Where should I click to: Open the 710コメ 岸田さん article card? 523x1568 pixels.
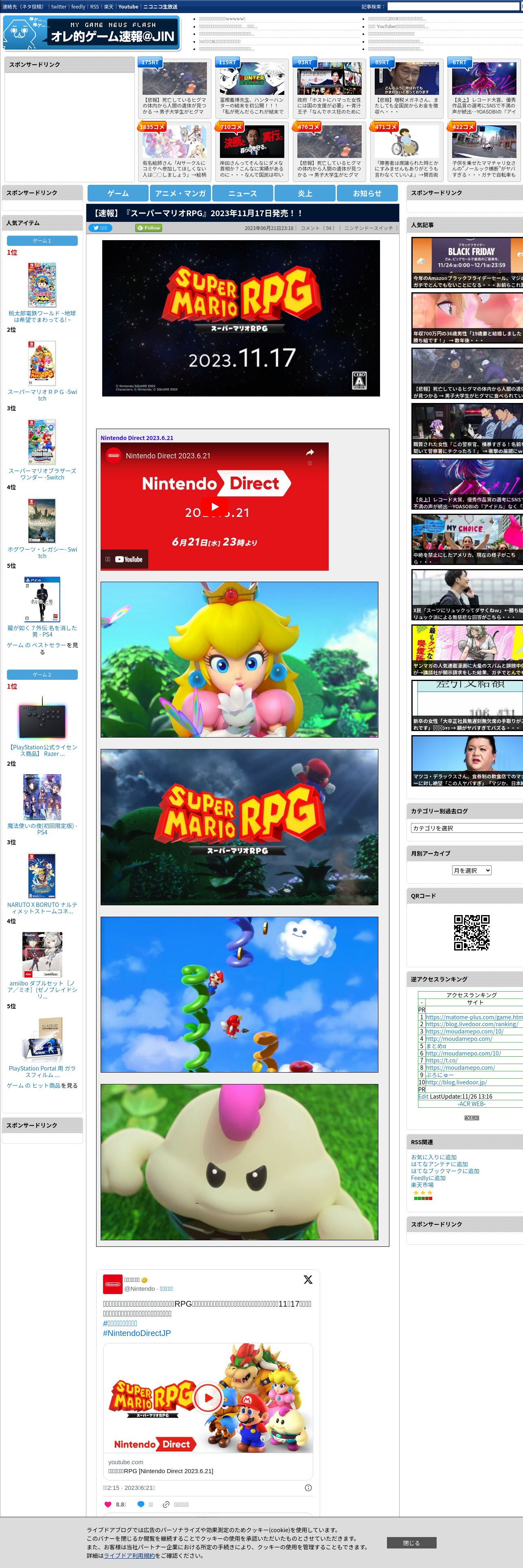point(252,151)
